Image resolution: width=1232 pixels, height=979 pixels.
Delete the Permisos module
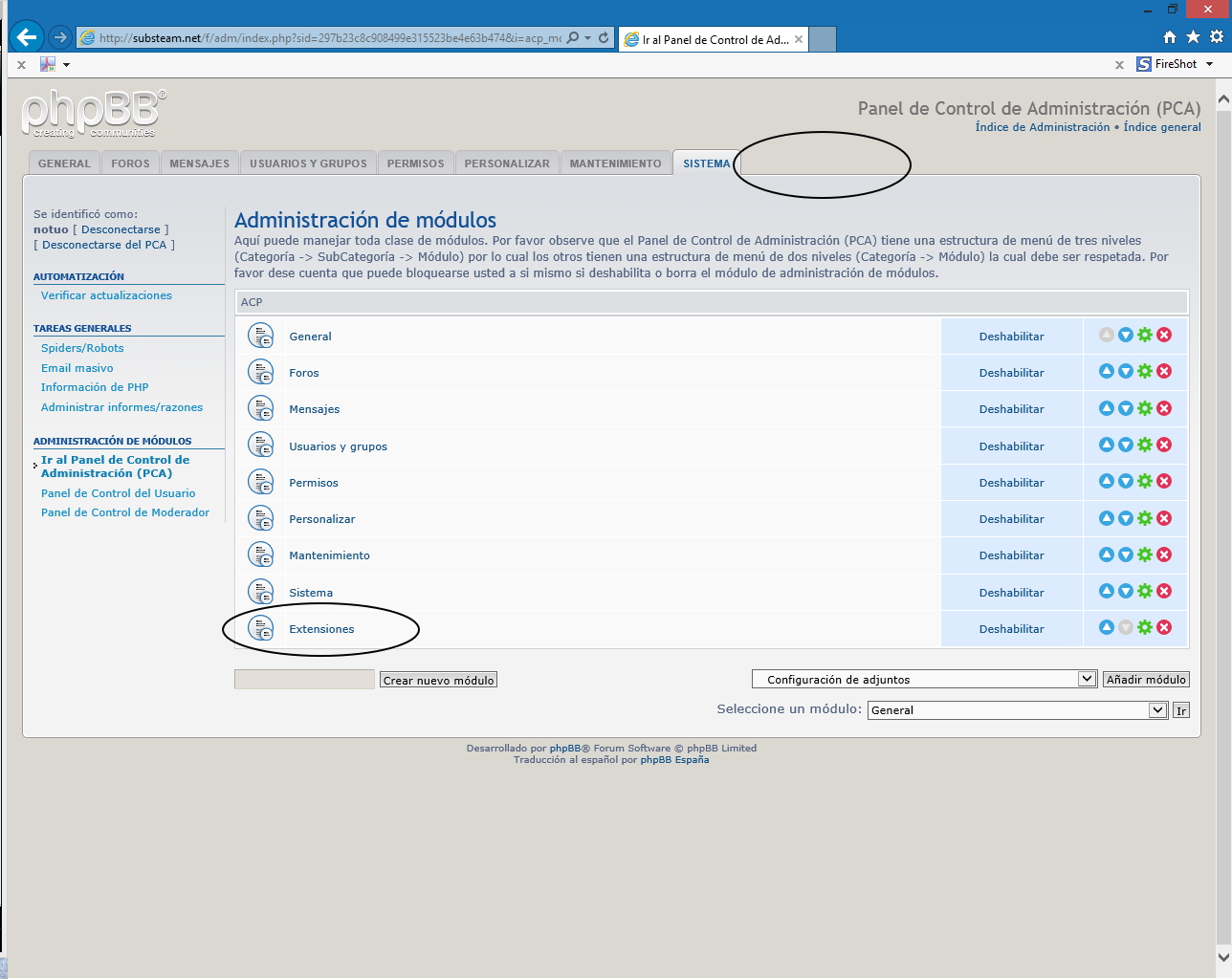pyautogui.click(x=1164, y=482)
